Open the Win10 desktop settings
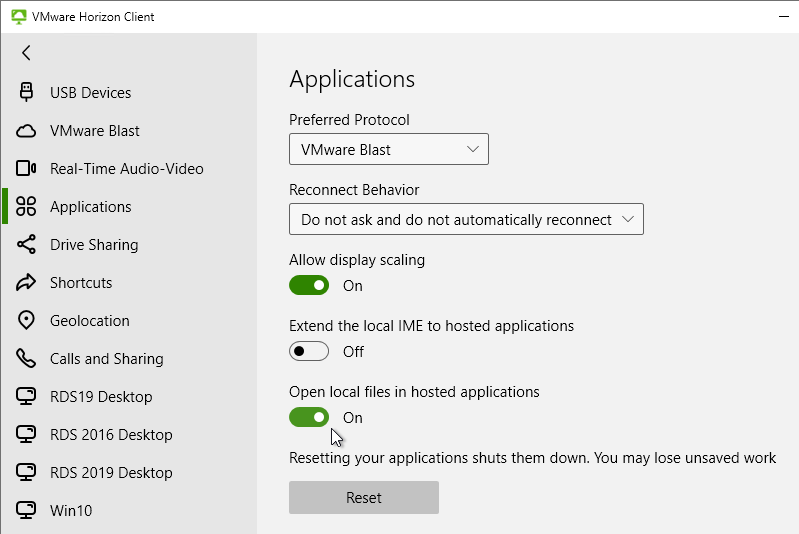This screenshot has width=799, height=534. 129,511
